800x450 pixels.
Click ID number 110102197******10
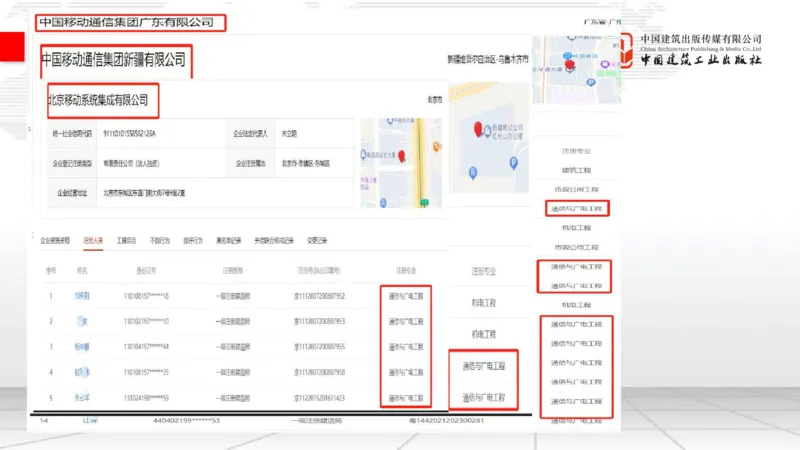coord(146,321)
